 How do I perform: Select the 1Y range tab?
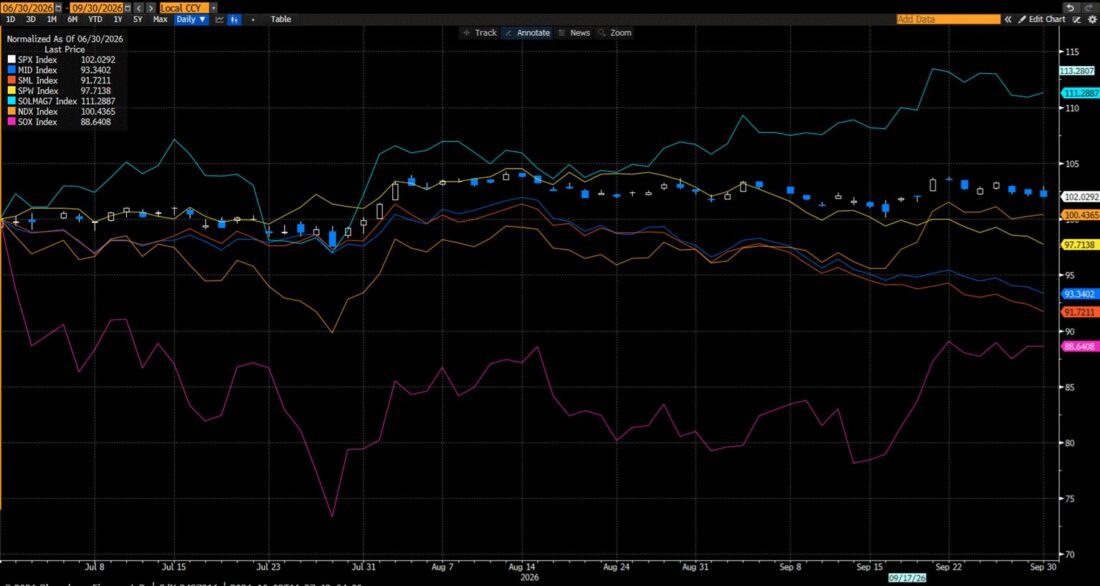coord(118,20)
